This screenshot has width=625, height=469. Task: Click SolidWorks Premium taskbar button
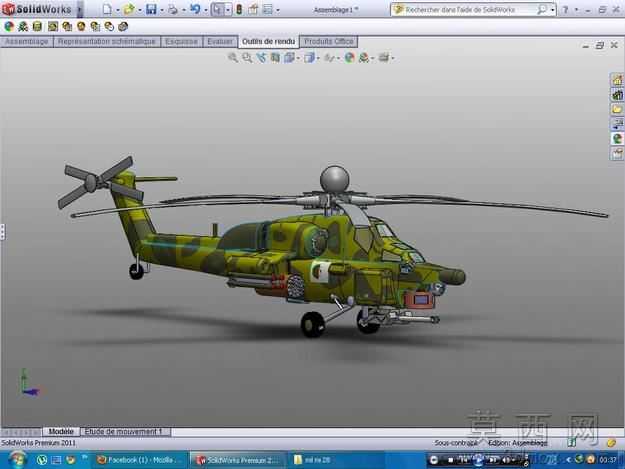(x=238, y=460)
